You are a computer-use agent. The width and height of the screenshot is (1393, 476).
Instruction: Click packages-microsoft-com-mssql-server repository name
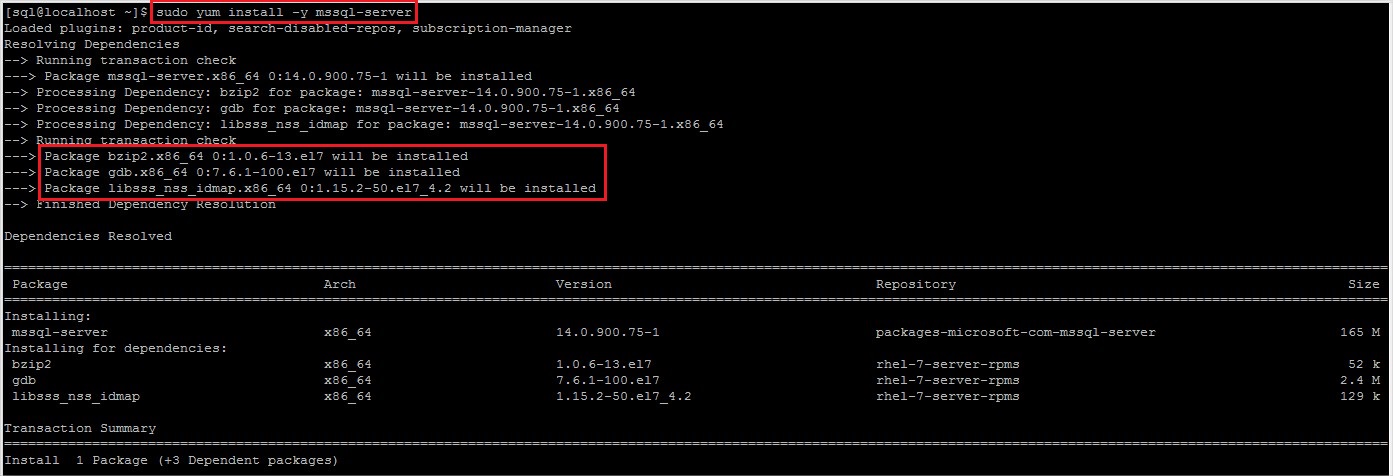tap(1016, 332)
